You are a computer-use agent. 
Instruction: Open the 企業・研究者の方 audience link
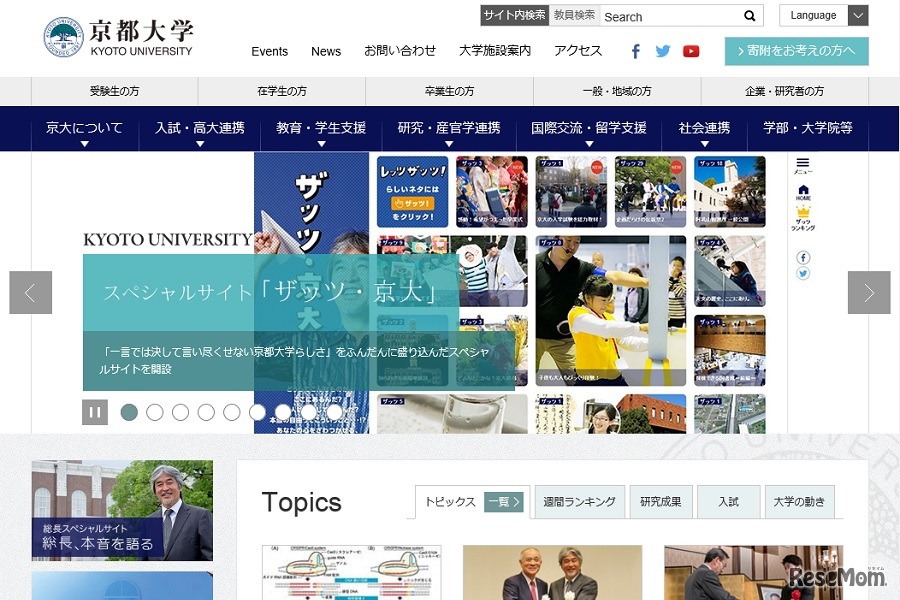[785, 91]
